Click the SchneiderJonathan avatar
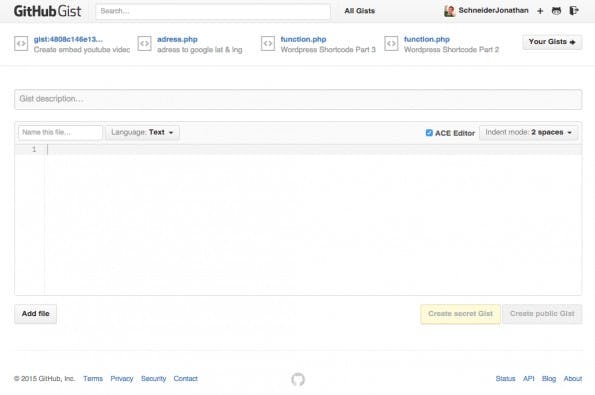The width and height of the screenshot is (595, 395). tap(449, 11)
